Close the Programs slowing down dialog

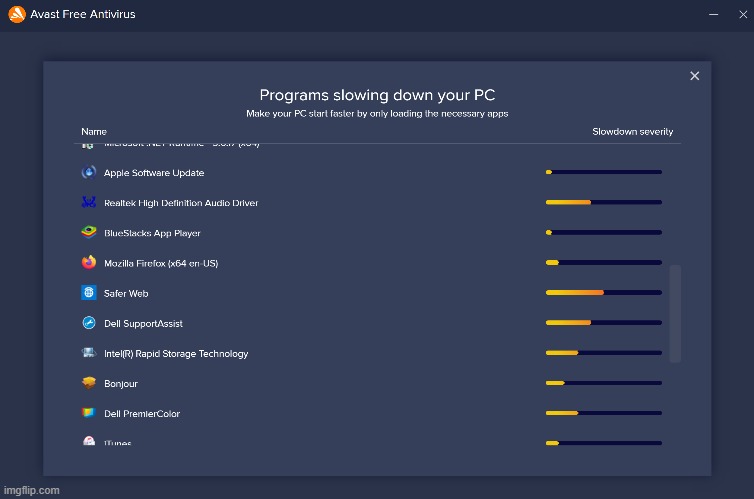click(x=694, y=76)
